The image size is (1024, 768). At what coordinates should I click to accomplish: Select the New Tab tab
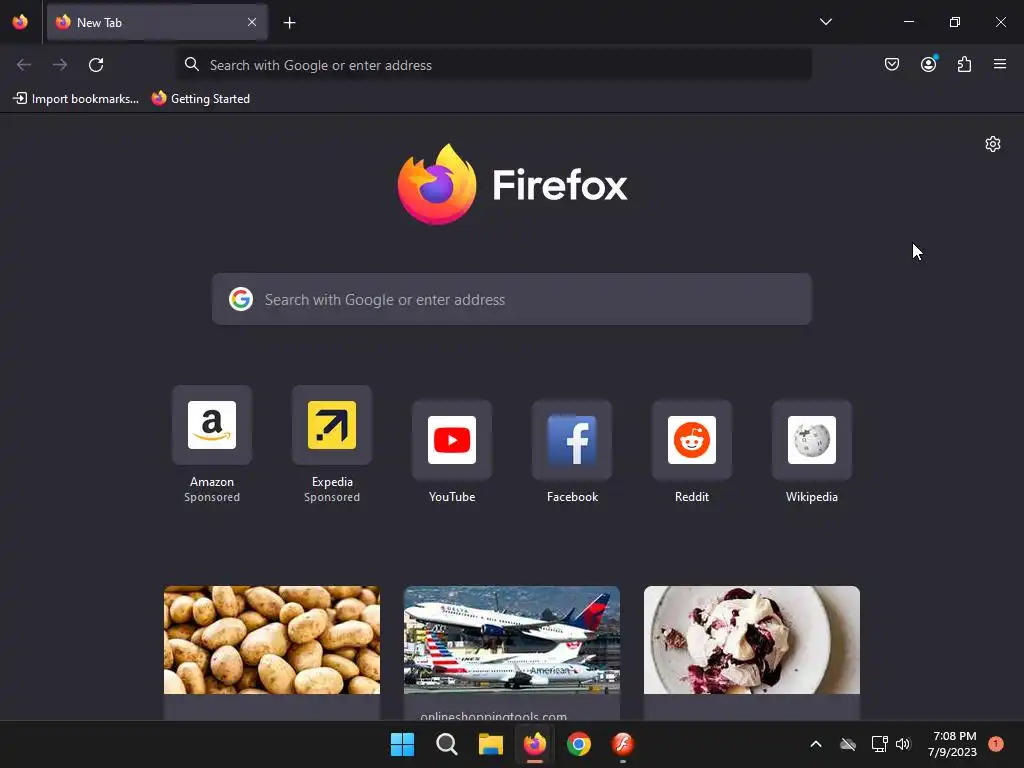click(157, 22)
